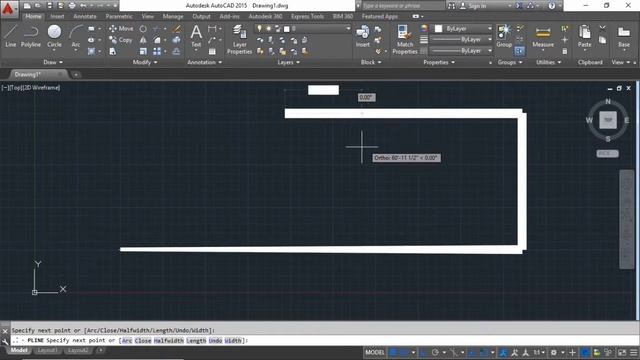Expand the Annotation panel

pos(204,62)
